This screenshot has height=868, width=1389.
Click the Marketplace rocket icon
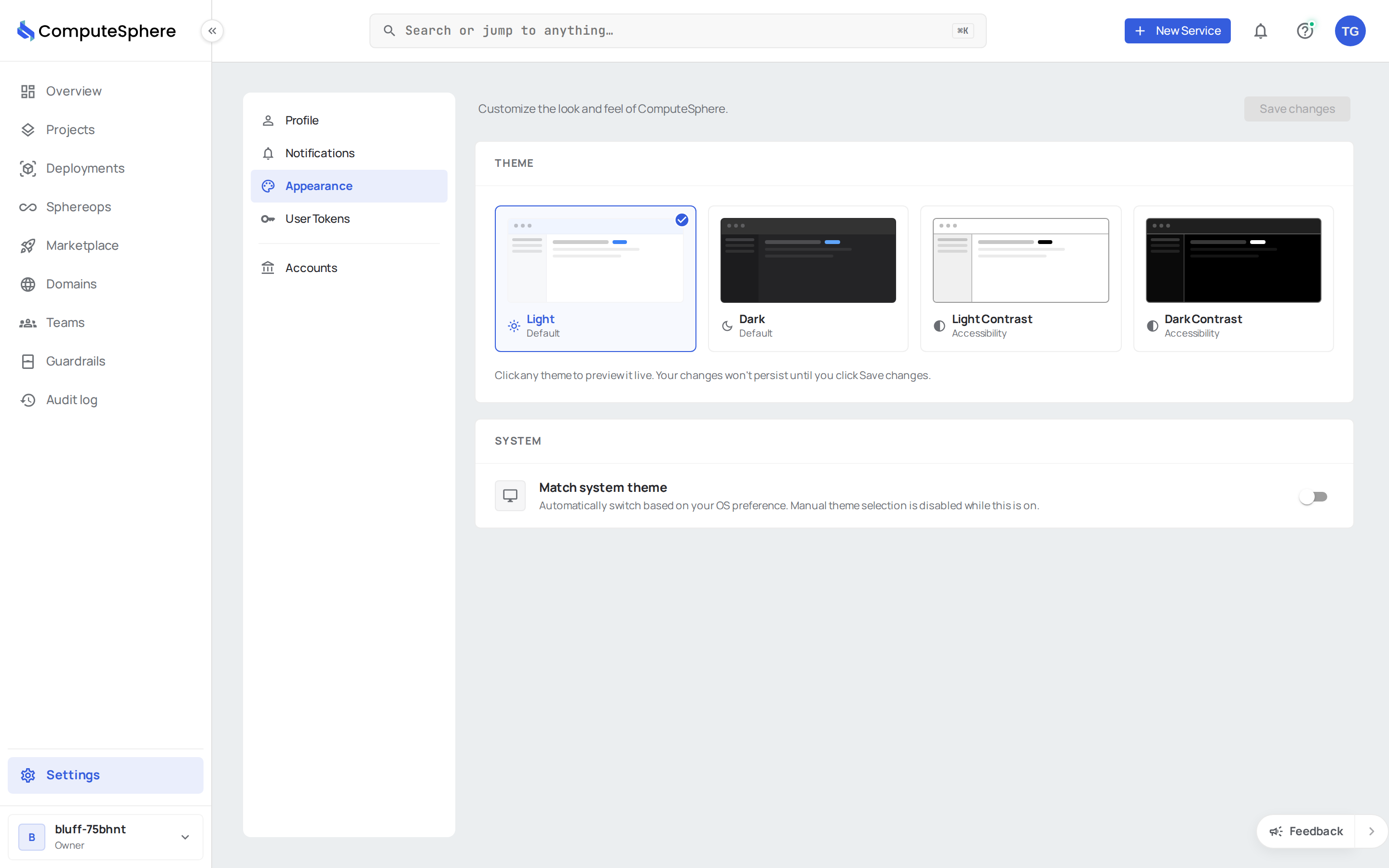[x=27, y=246]
